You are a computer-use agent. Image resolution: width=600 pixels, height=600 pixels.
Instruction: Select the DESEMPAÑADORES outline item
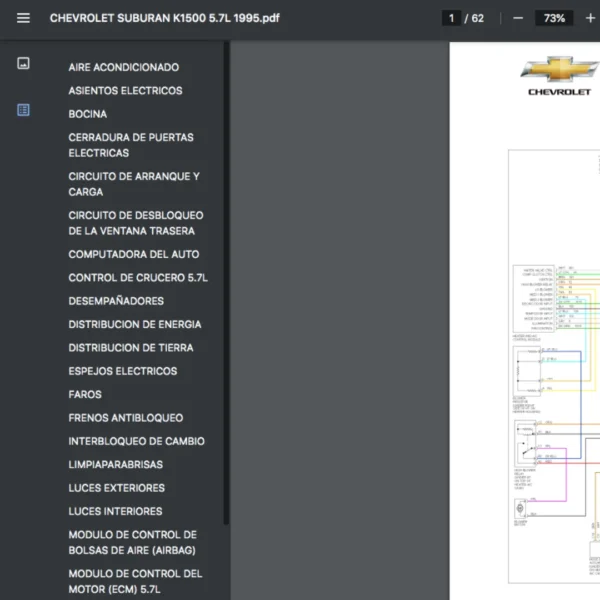point(116,301)
